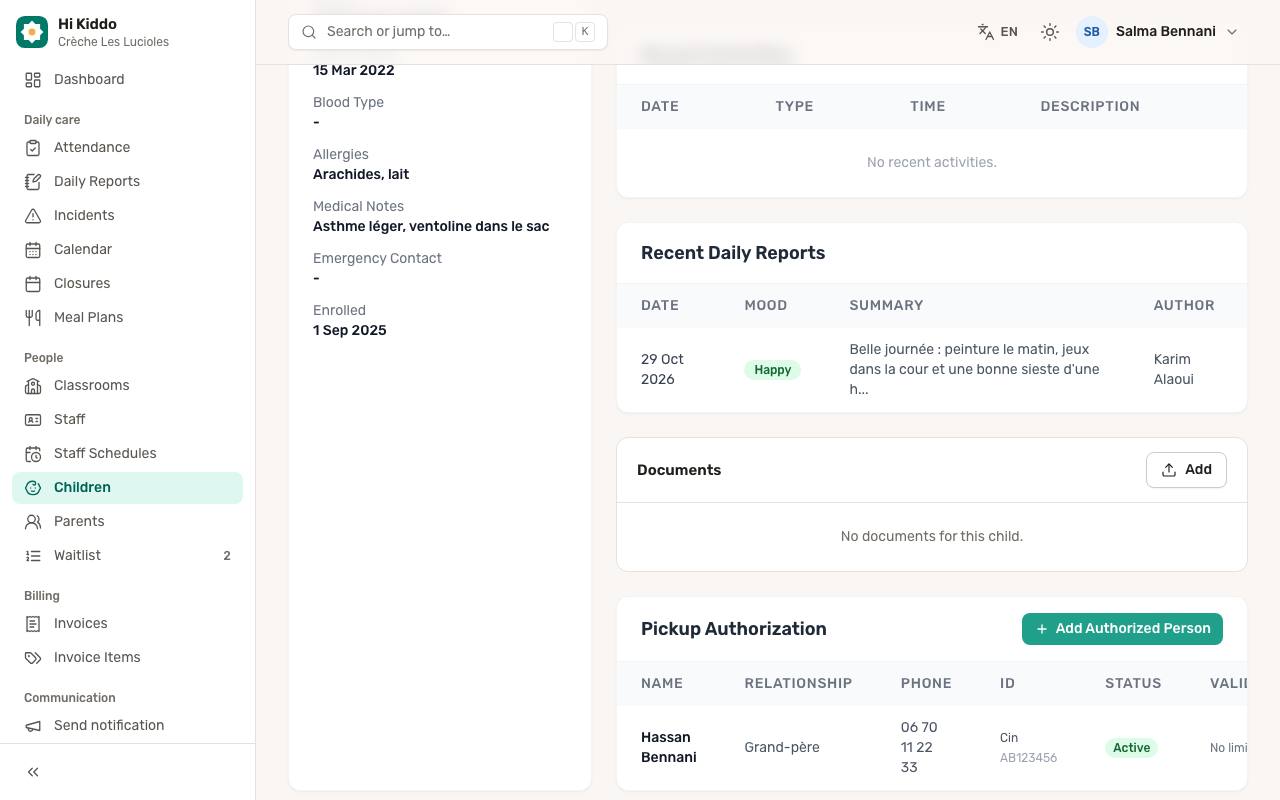The height and width of the screenshot is (800, 1280).
Task: Click the Daily Reports pencil icon
Action: click(x=33, y=181)
